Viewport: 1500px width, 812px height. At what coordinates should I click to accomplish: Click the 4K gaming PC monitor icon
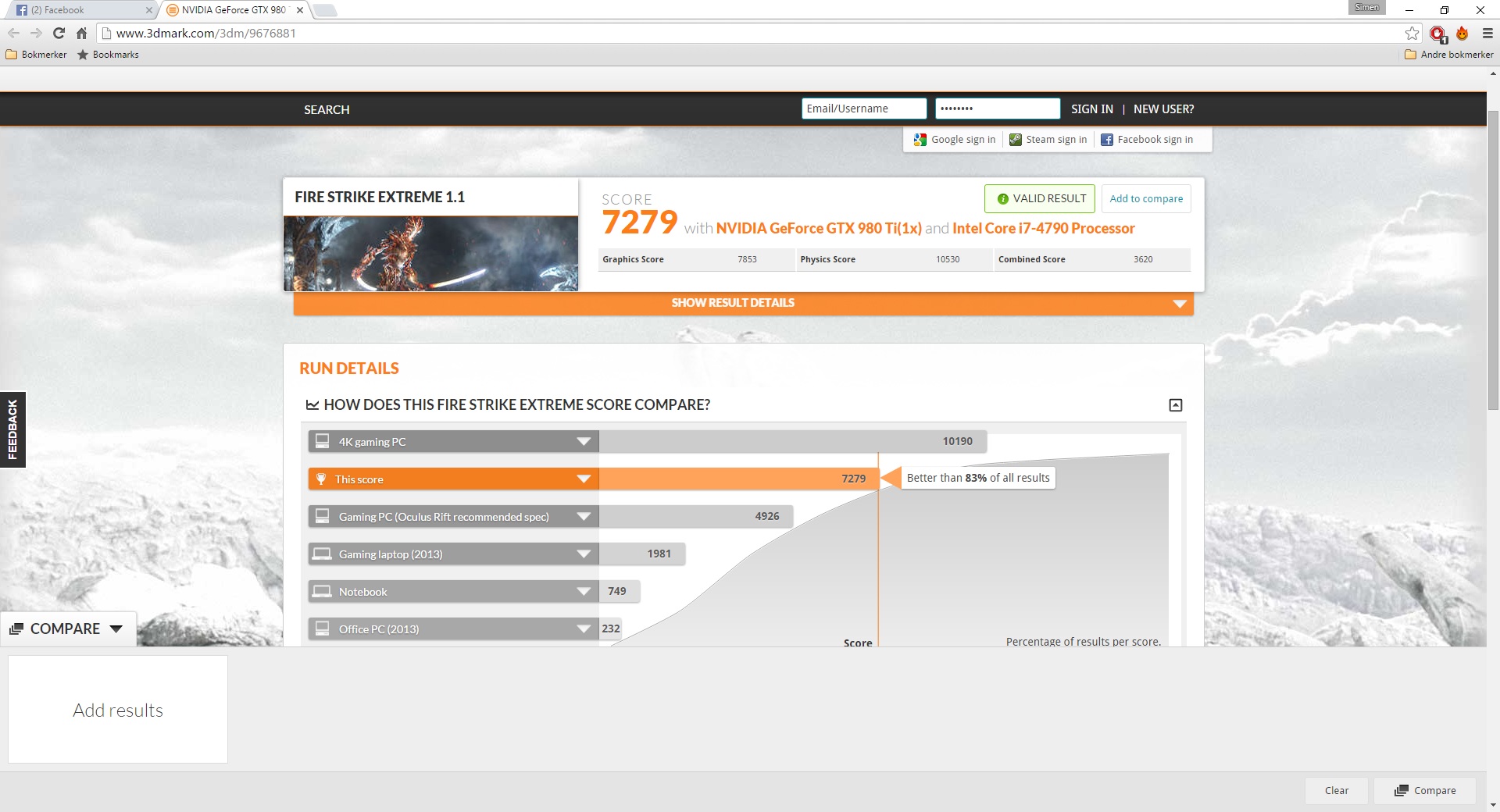point(322,441)
